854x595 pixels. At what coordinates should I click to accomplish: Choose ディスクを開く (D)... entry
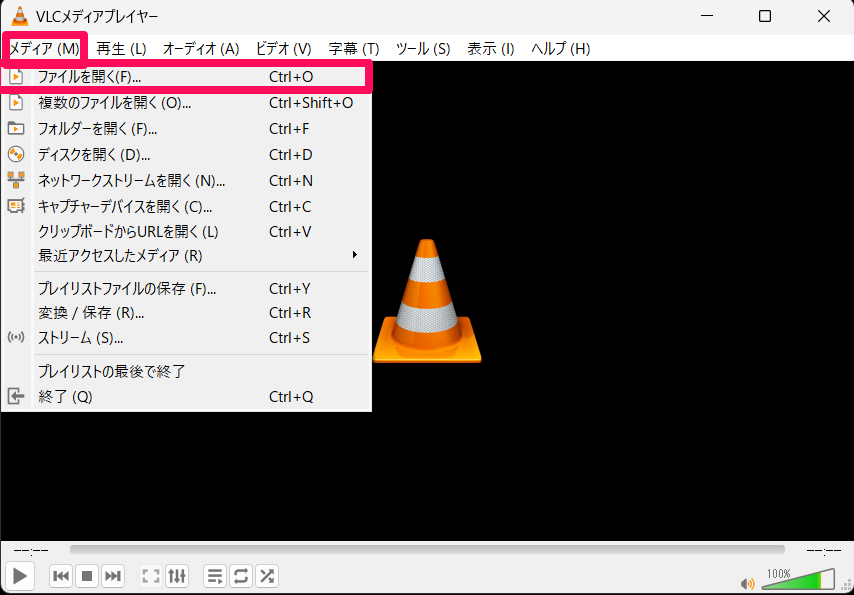[x=186, y=155]
